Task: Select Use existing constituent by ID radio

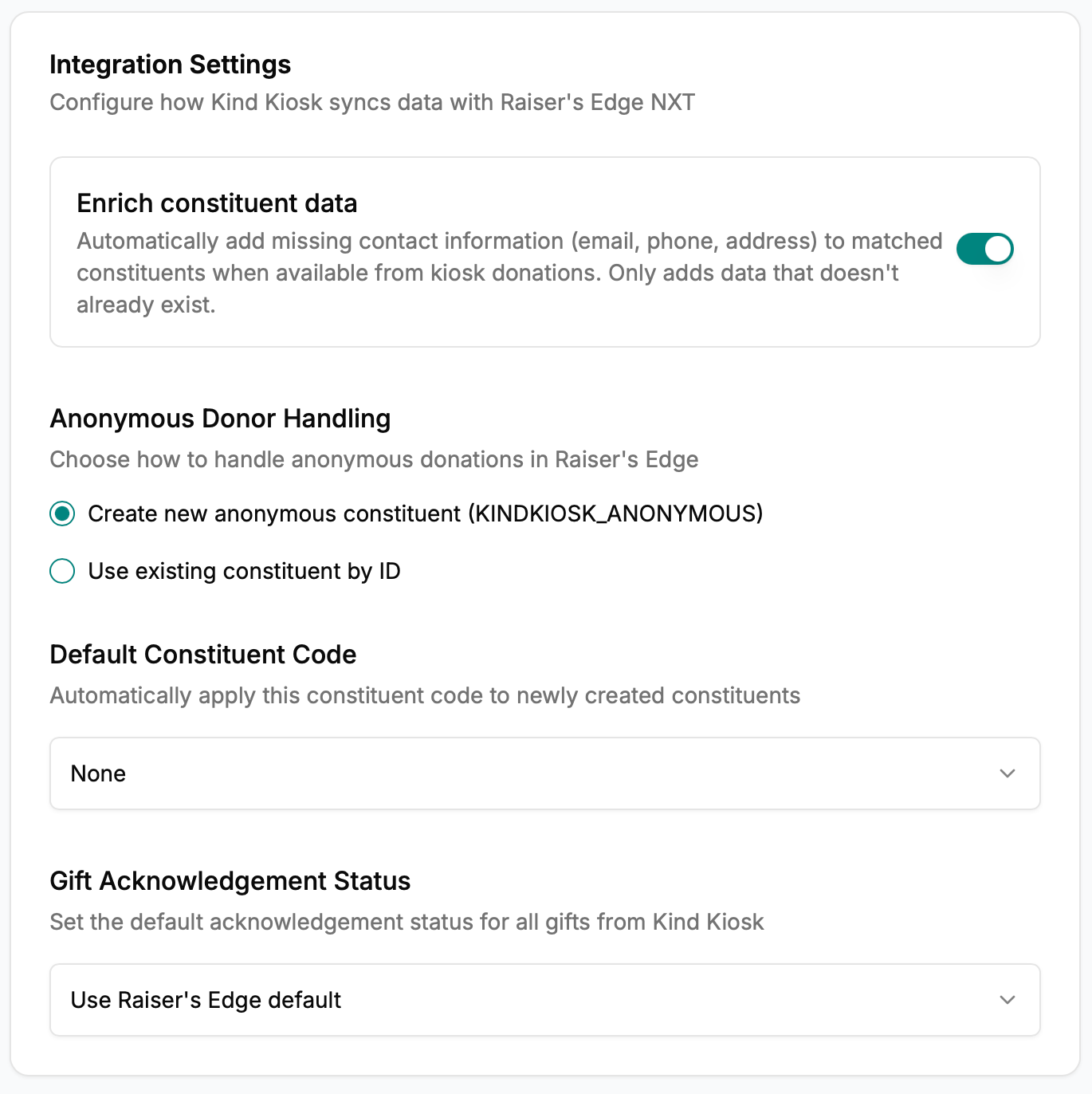Action: (x=62, y=571)
